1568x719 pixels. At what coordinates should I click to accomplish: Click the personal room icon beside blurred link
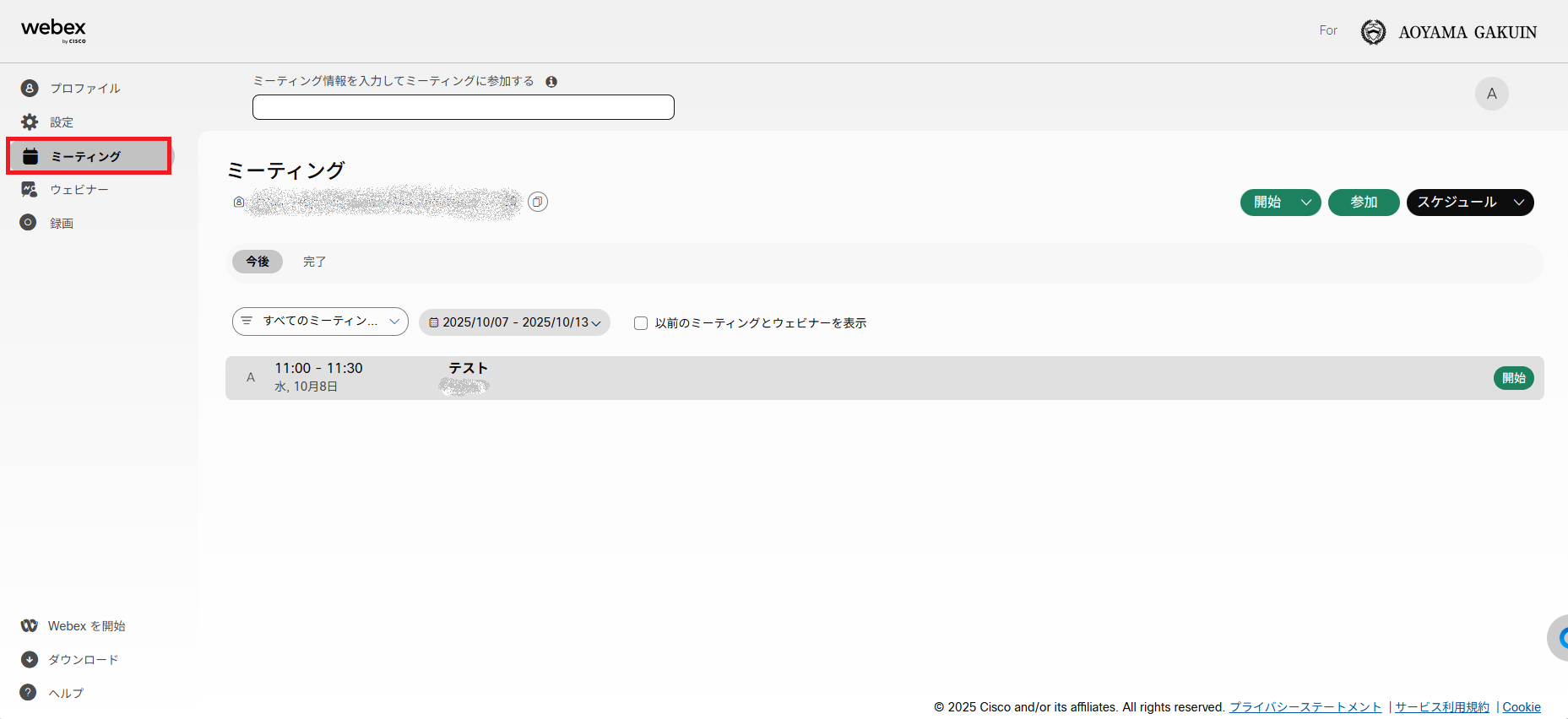(x=239, y=202)
